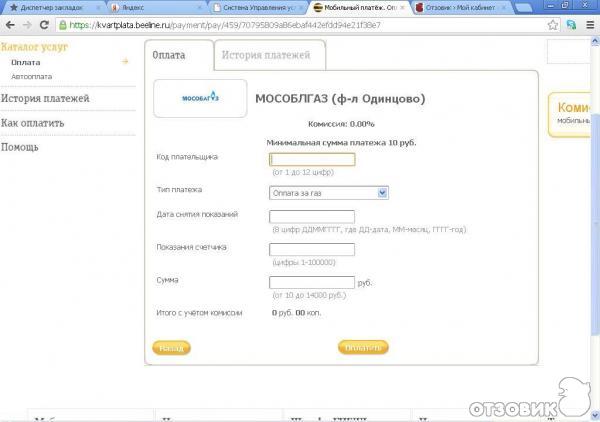This screenshot has height=422, width=600.
Task: Open Как оплатить in the sidebar
Action: point(34,123)
